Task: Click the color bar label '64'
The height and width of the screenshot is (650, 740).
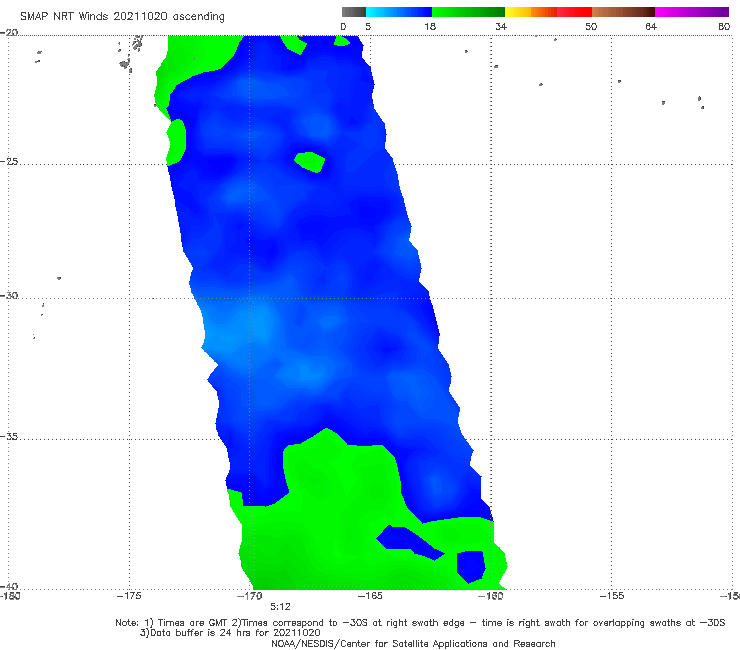Action: [651, 26]
